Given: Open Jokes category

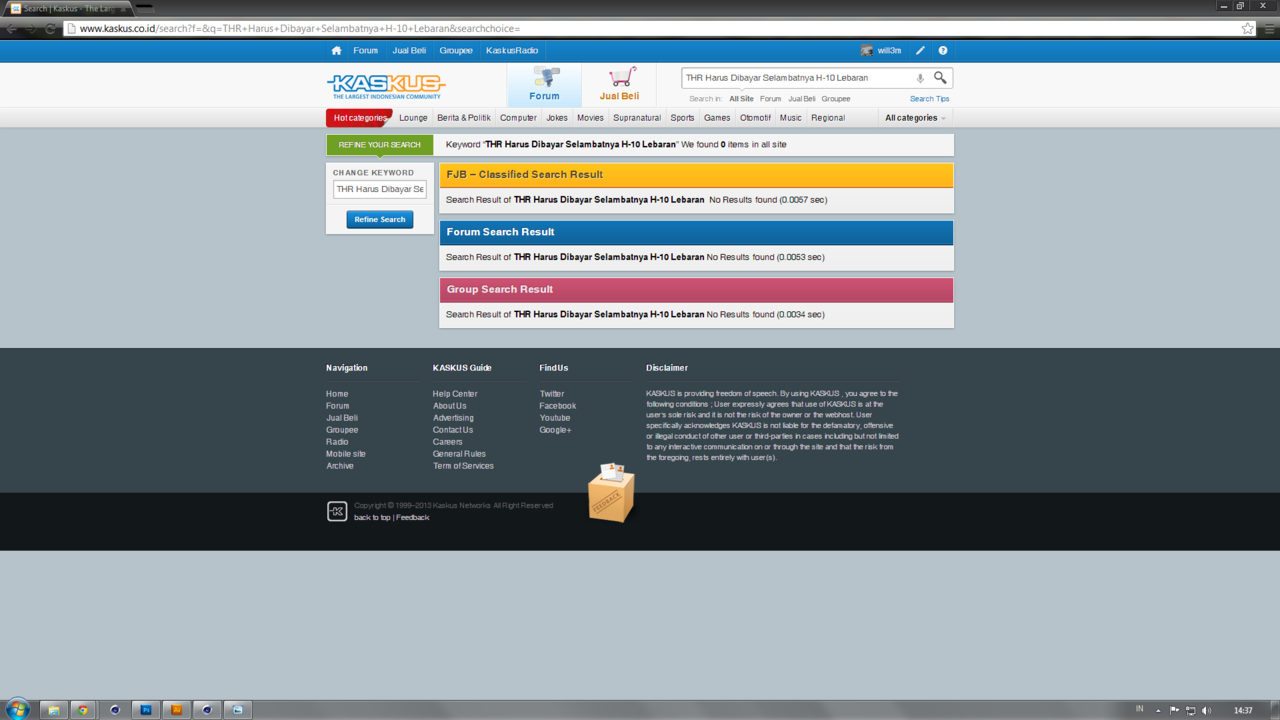Looking at the screenshot, I should [557, 118].
